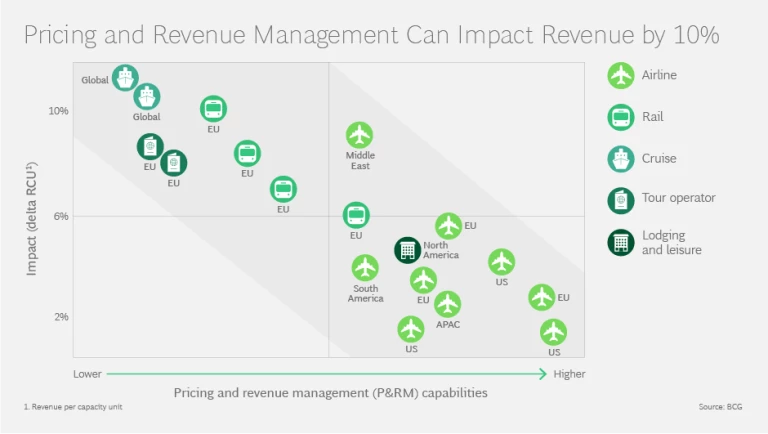Screen dimensions: 768x434
Task: Click the 'Source: BCG' text
Action: 721,407
